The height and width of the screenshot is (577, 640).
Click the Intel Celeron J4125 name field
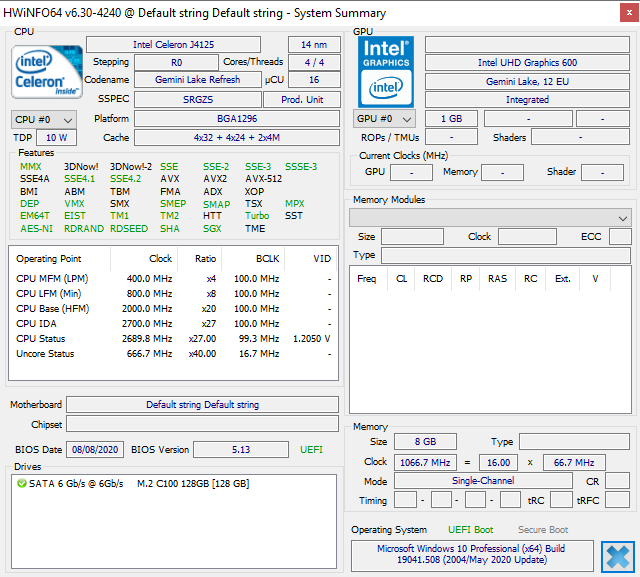[x=173, y=44]
